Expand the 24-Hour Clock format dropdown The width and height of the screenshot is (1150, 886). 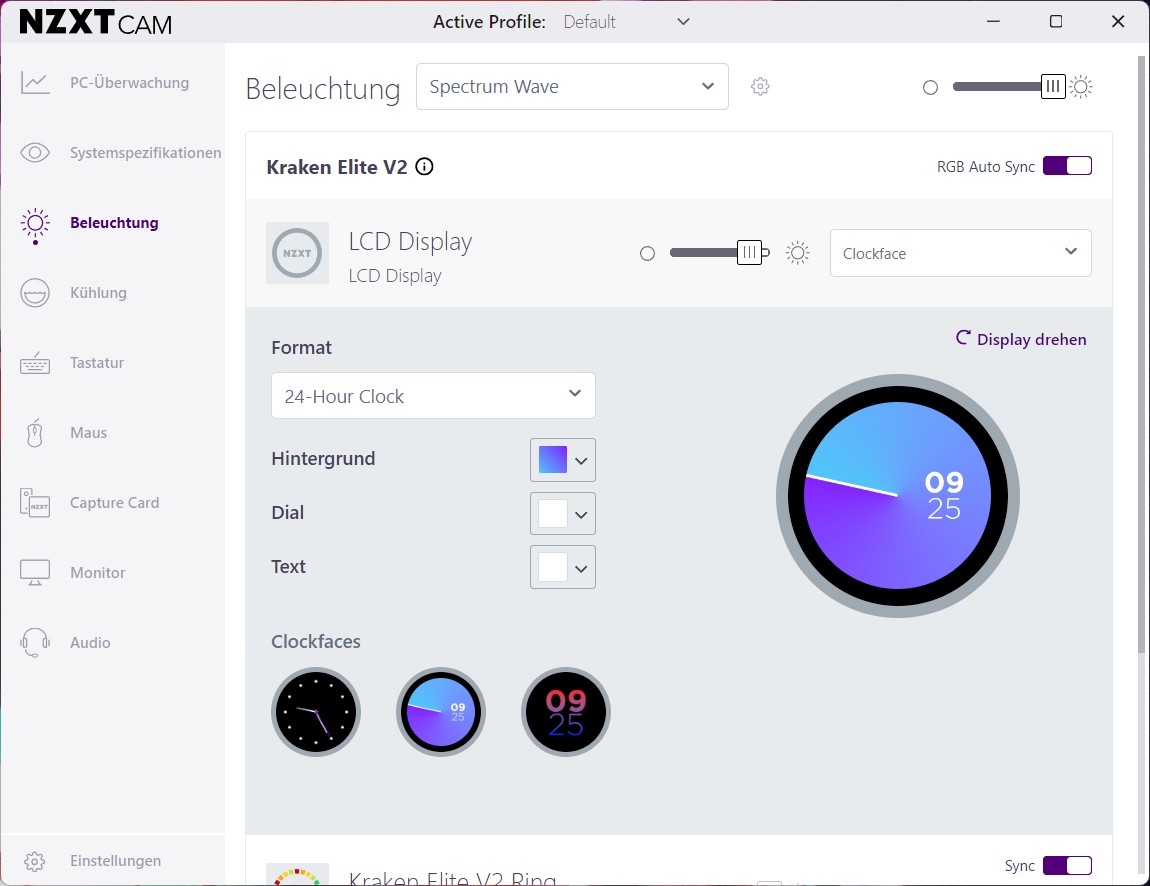[433, 396]
